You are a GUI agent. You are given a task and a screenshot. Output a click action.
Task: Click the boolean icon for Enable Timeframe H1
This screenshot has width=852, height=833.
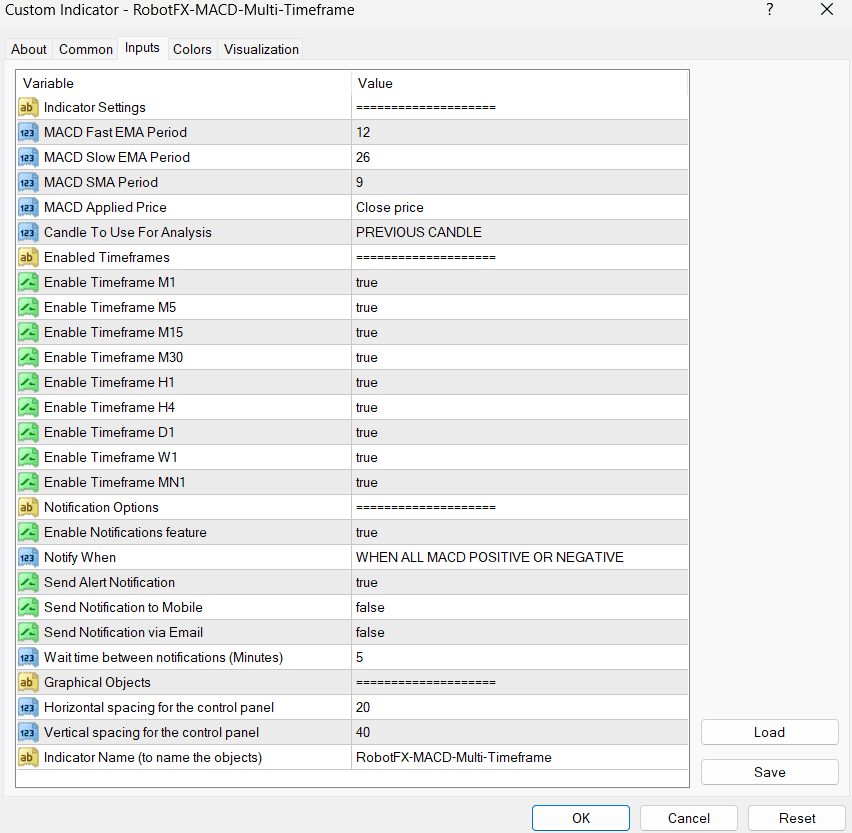[28, 382]
